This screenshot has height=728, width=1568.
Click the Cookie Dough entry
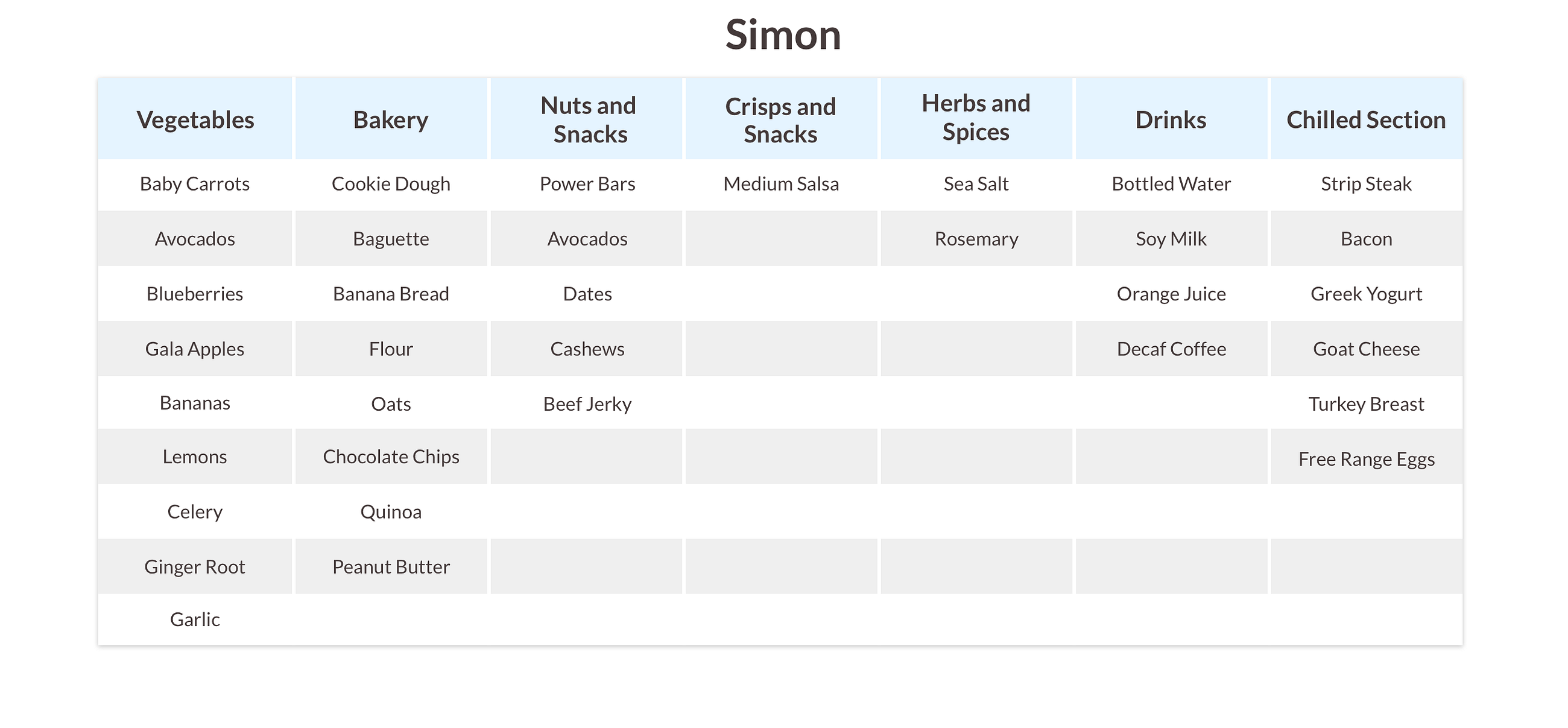coord(391,184)
